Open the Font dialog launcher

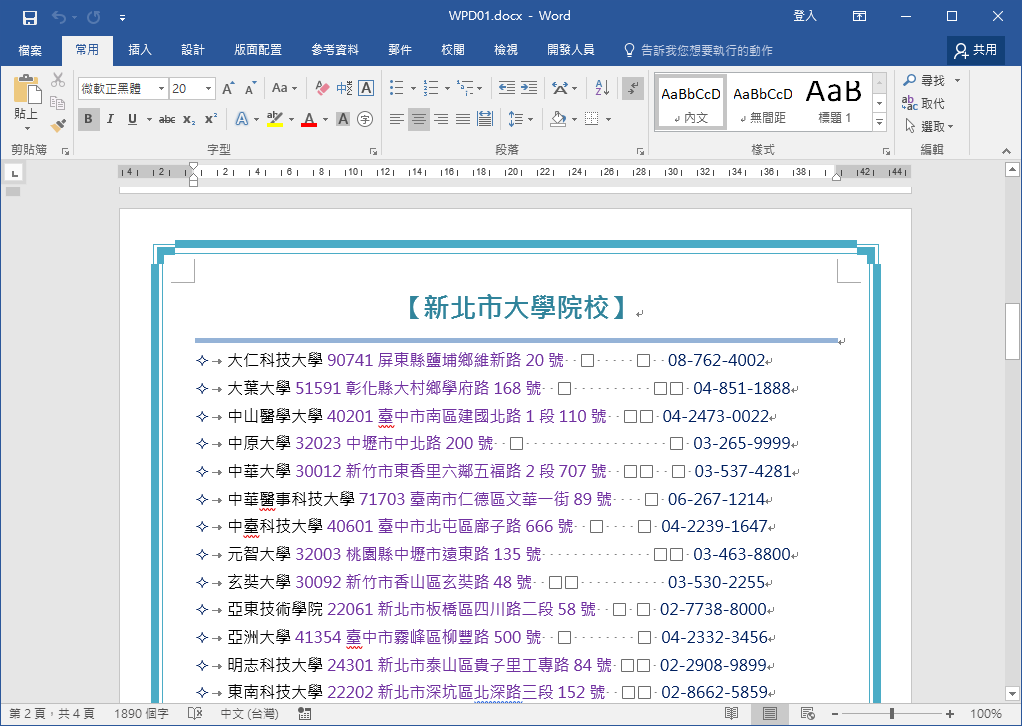(x=373, y=151)
